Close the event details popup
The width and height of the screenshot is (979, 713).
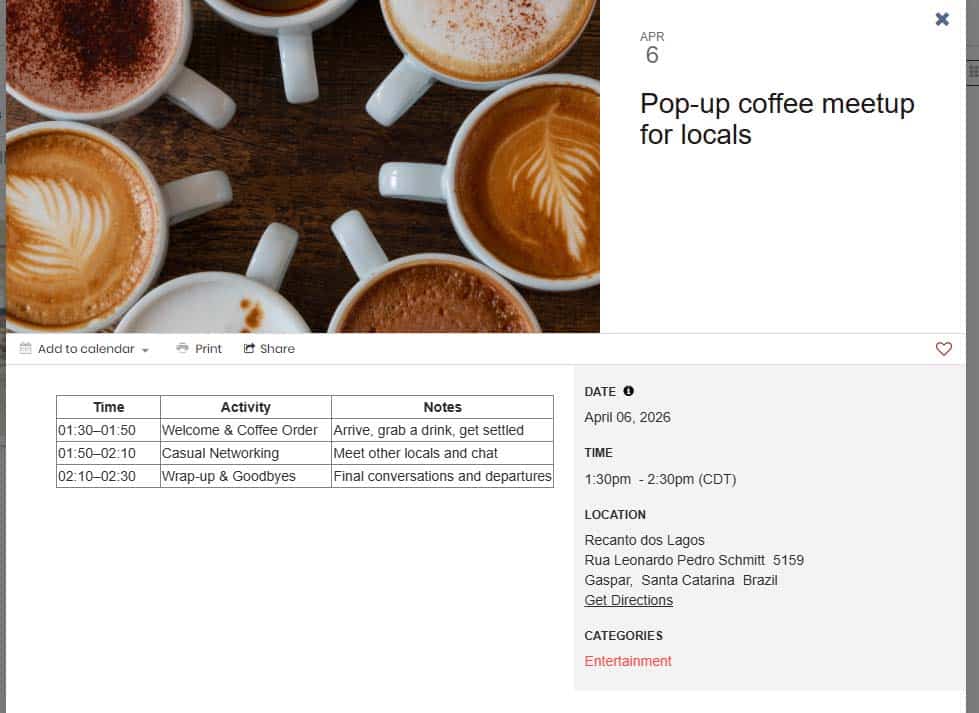click(942, 19)
